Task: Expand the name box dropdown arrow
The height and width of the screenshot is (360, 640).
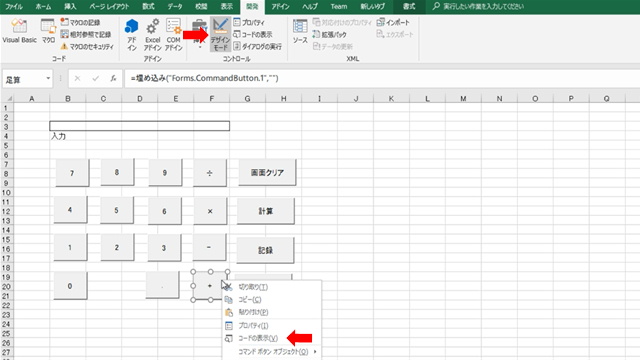Action: click(x=48, y=78)
